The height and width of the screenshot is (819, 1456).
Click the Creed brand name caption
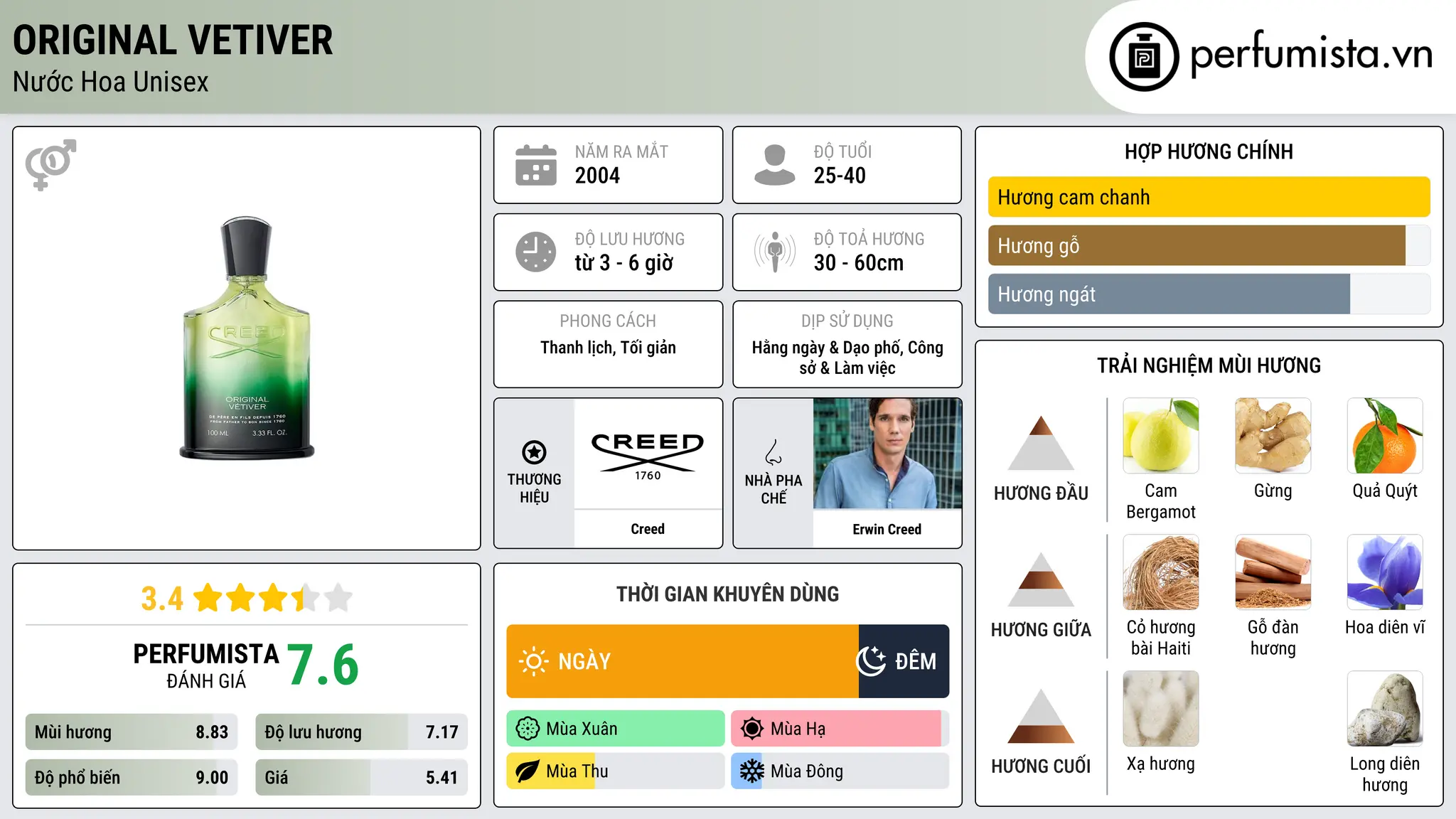click(x=648, y=529)
